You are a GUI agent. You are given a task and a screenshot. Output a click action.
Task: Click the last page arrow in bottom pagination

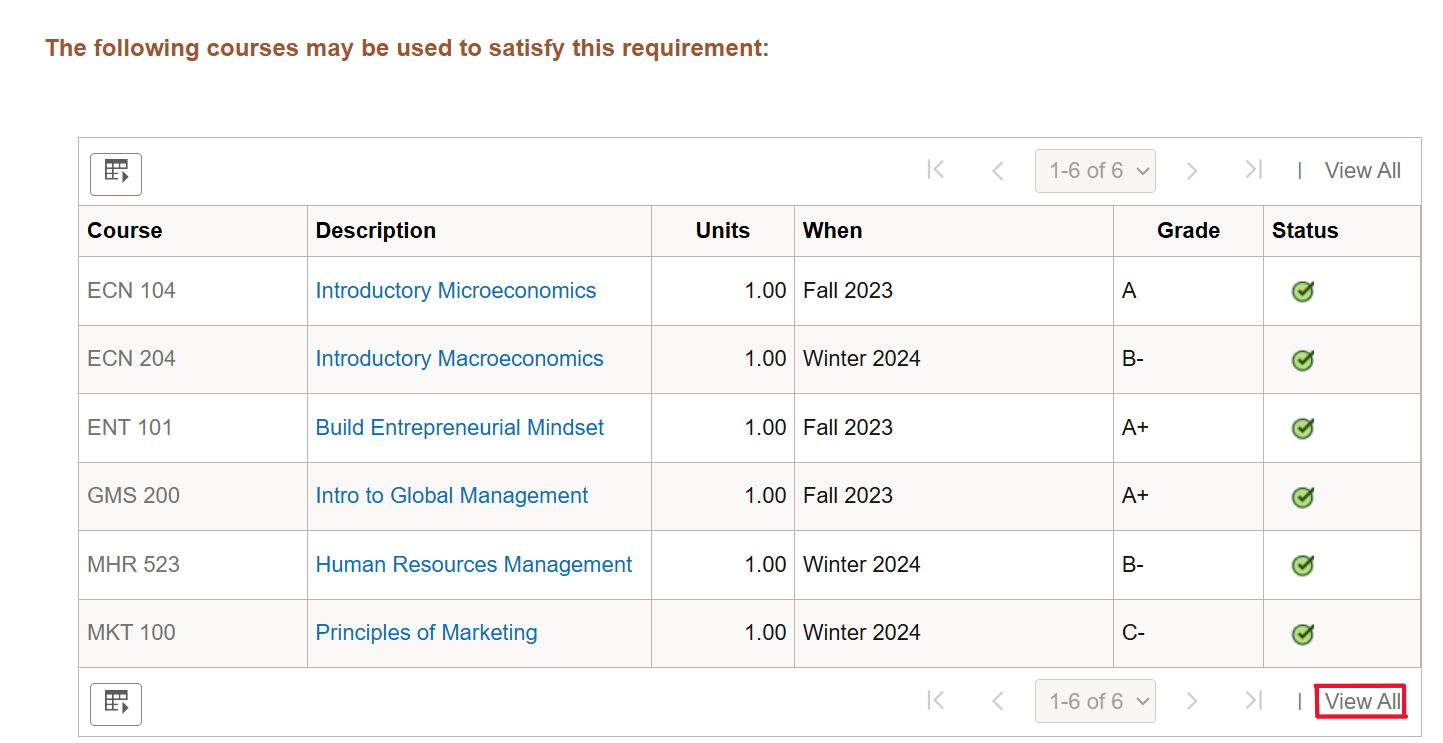coord(1253,701)
